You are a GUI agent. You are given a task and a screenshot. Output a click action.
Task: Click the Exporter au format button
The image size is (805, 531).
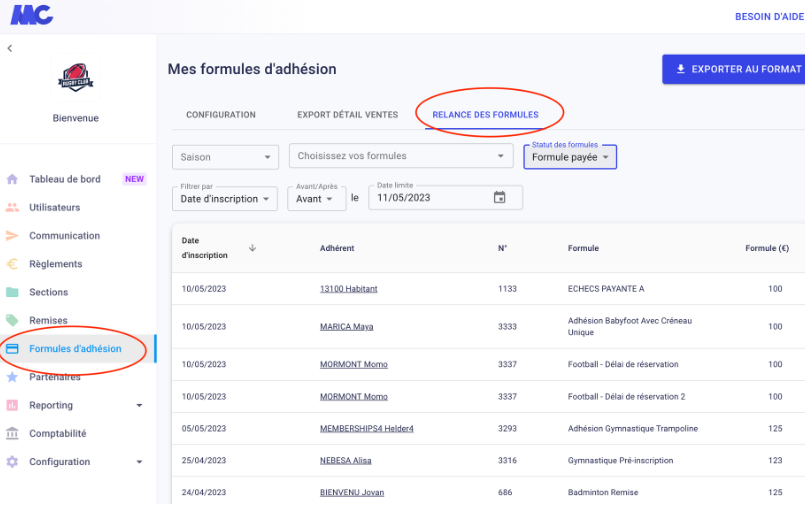pyautogui.click(x=734, y=69)
